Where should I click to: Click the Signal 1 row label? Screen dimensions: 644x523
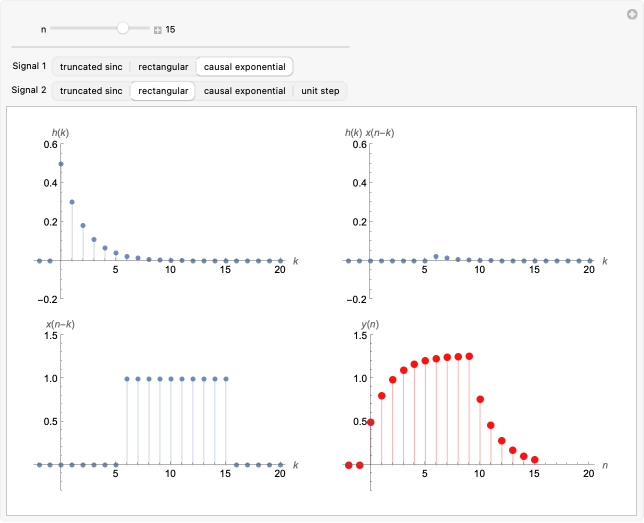[x=29, y=67]
